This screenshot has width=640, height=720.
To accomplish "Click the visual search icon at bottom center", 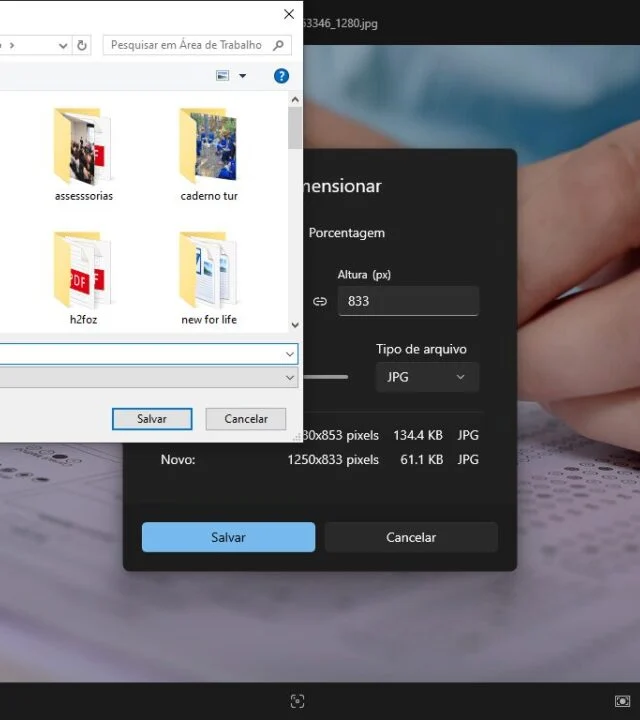I will [x=297, y=701].
